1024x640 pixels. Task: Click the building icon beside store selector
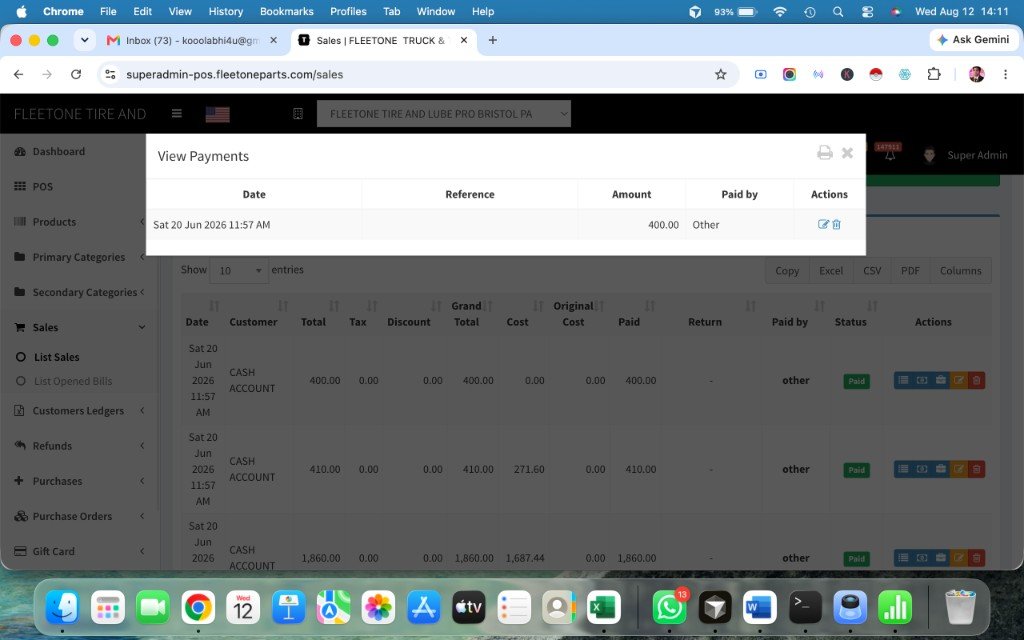point(298,114)
